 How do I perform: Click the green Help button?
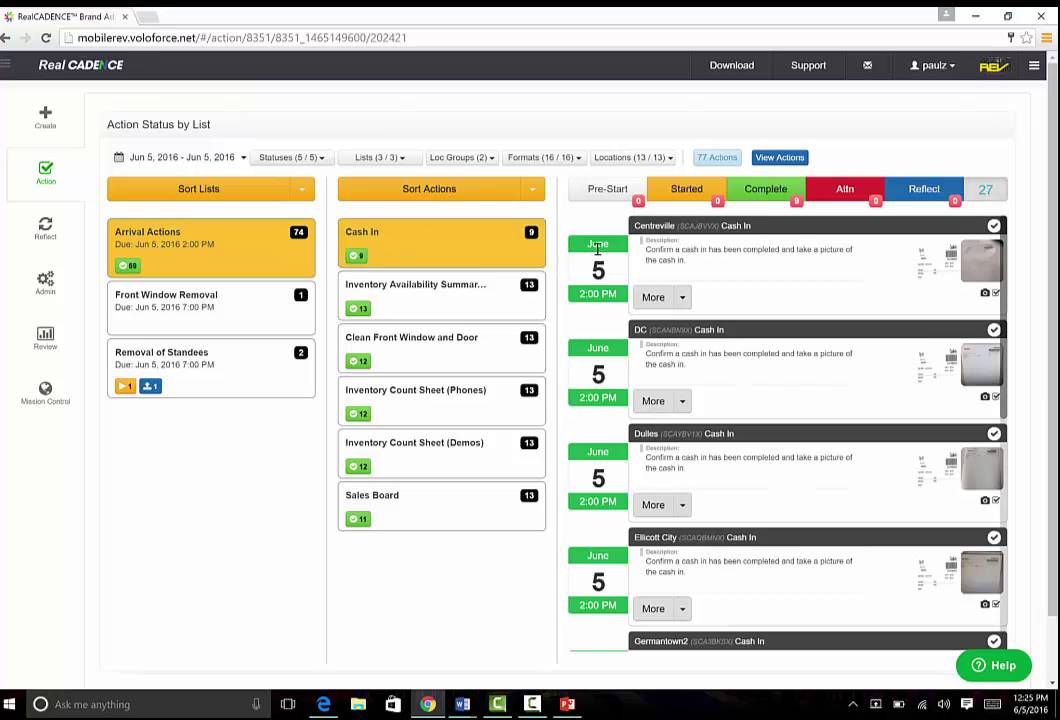993,665
